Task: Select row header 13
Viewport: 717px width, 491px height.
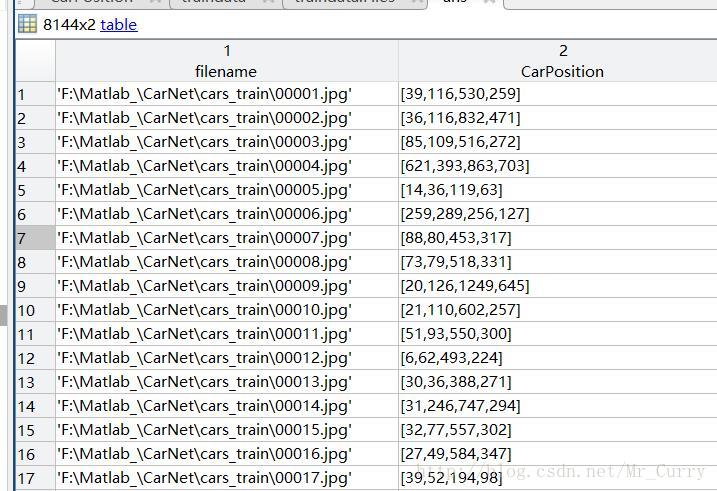Action: [36, 382]
